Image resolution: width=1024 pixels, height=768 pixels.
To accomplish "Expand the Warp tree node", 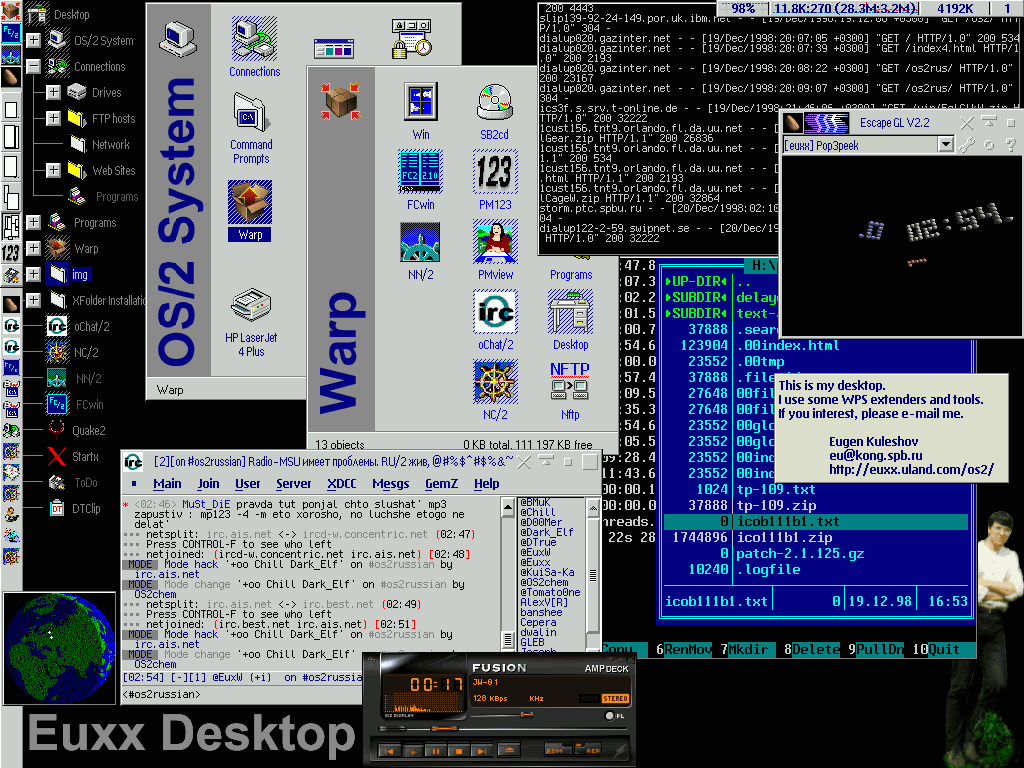I will [x=33, y=249].
